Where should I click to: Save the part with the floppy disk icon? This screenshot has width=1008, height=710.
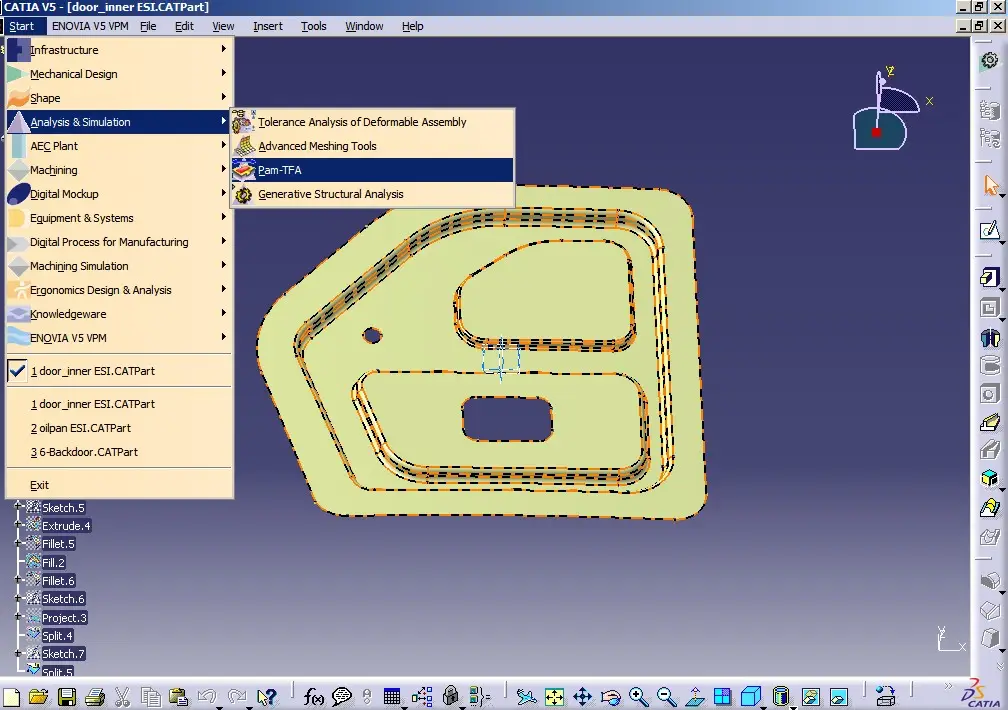tap(67, 697)
